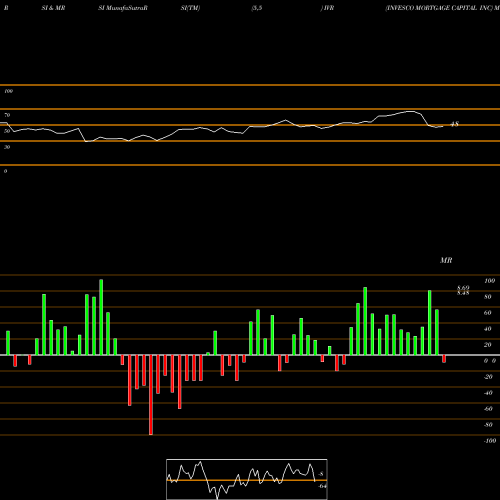This screenshot has width=500, height=500.
Task: Click the 'SI & MR' header text
Action: pyautogui.click(x=53, y=8)
